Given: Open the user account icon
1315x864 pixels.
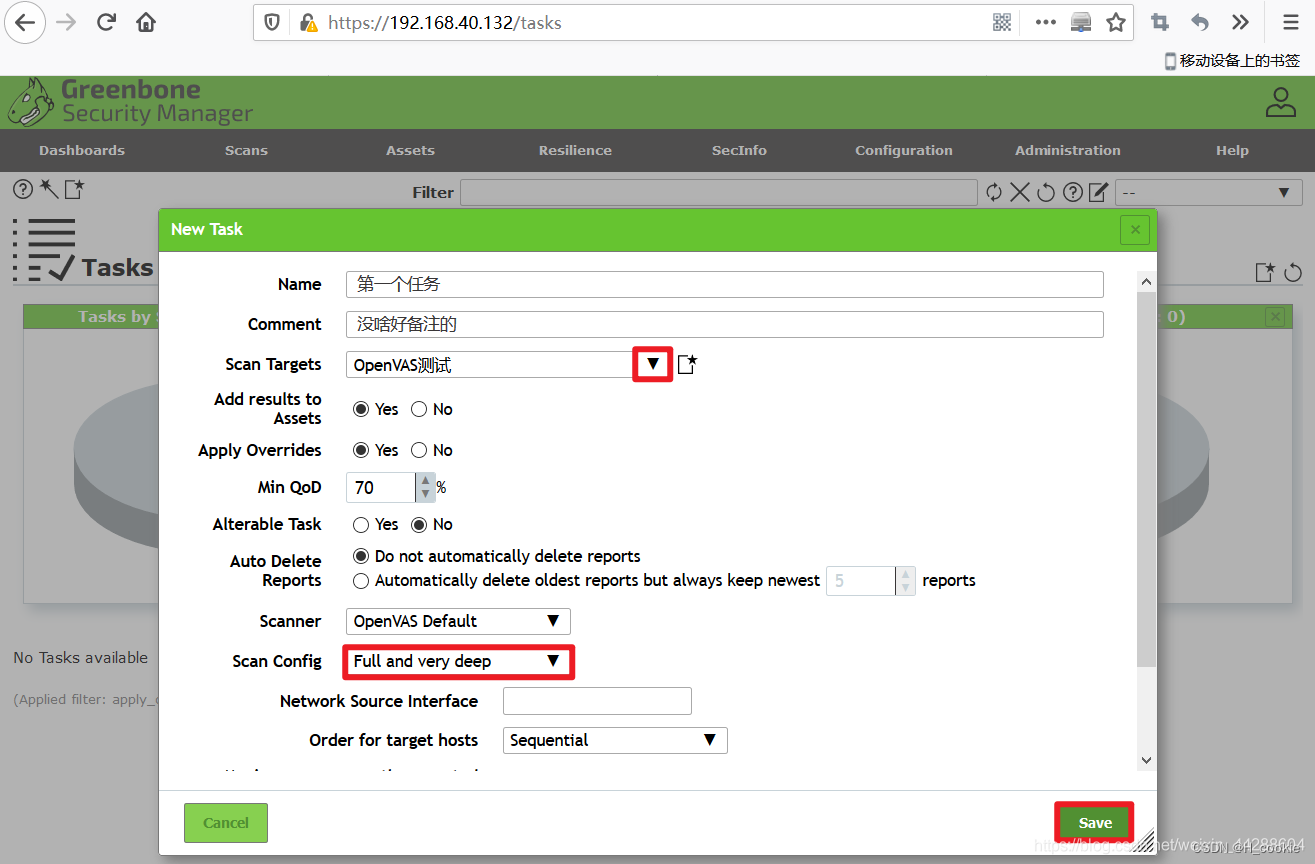Looking at the screenshot, I should tap(1280, 102).
